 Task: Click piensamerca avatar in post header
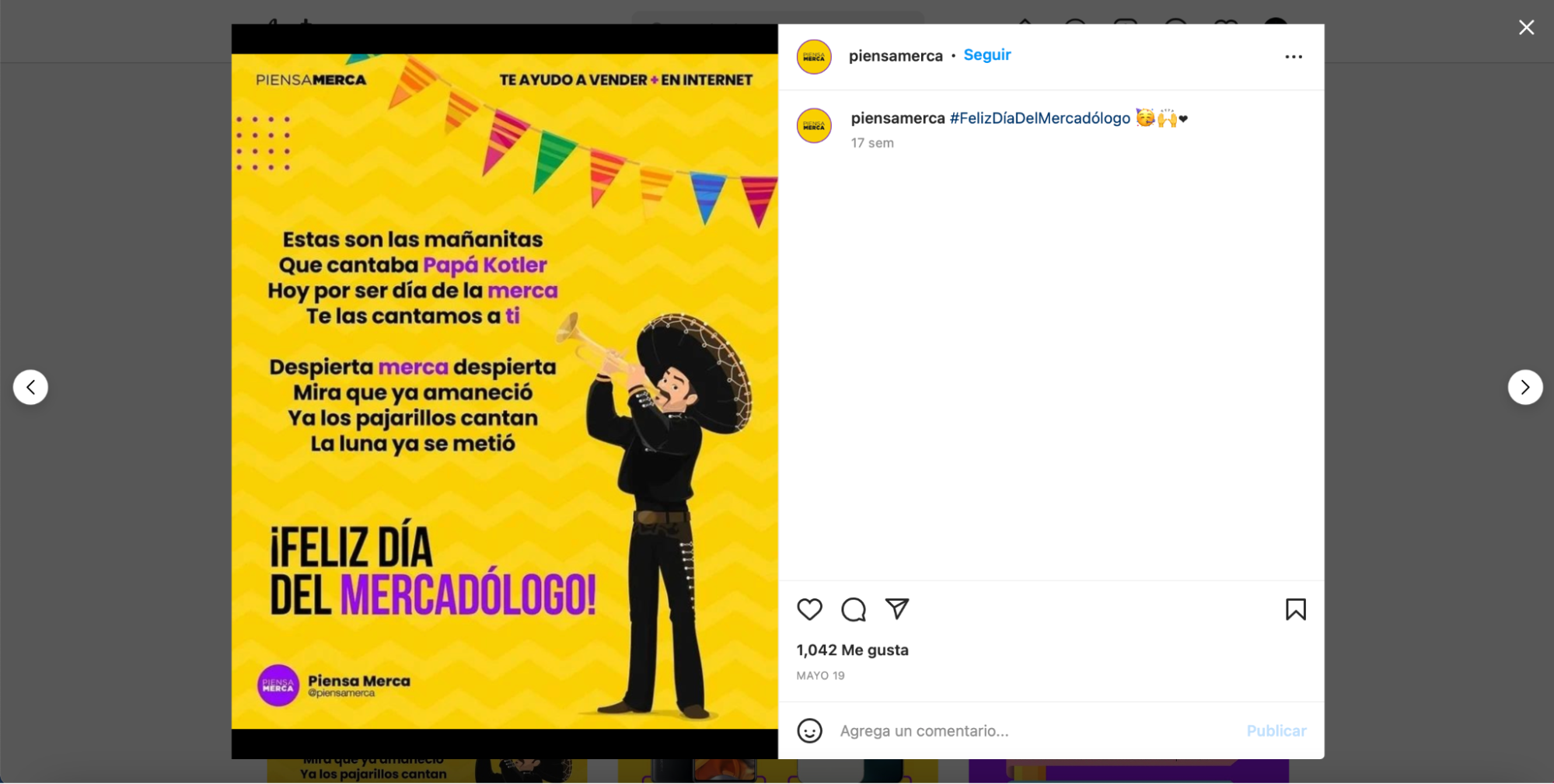(x=814, y=57)
